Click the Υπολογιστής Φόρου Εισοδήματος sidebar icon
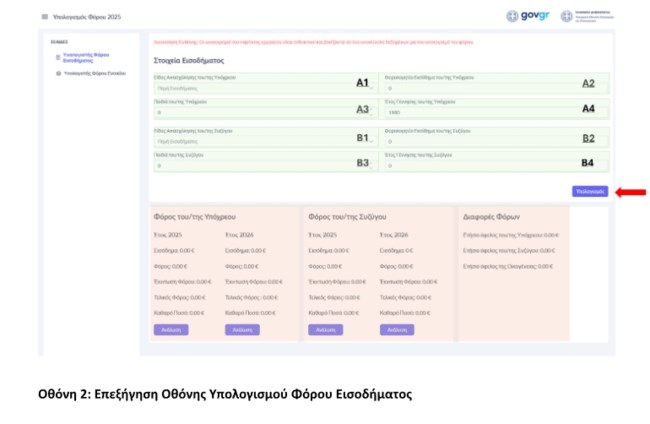The height and width of the screenshot is (424, 650). click(x=58, y=57)
